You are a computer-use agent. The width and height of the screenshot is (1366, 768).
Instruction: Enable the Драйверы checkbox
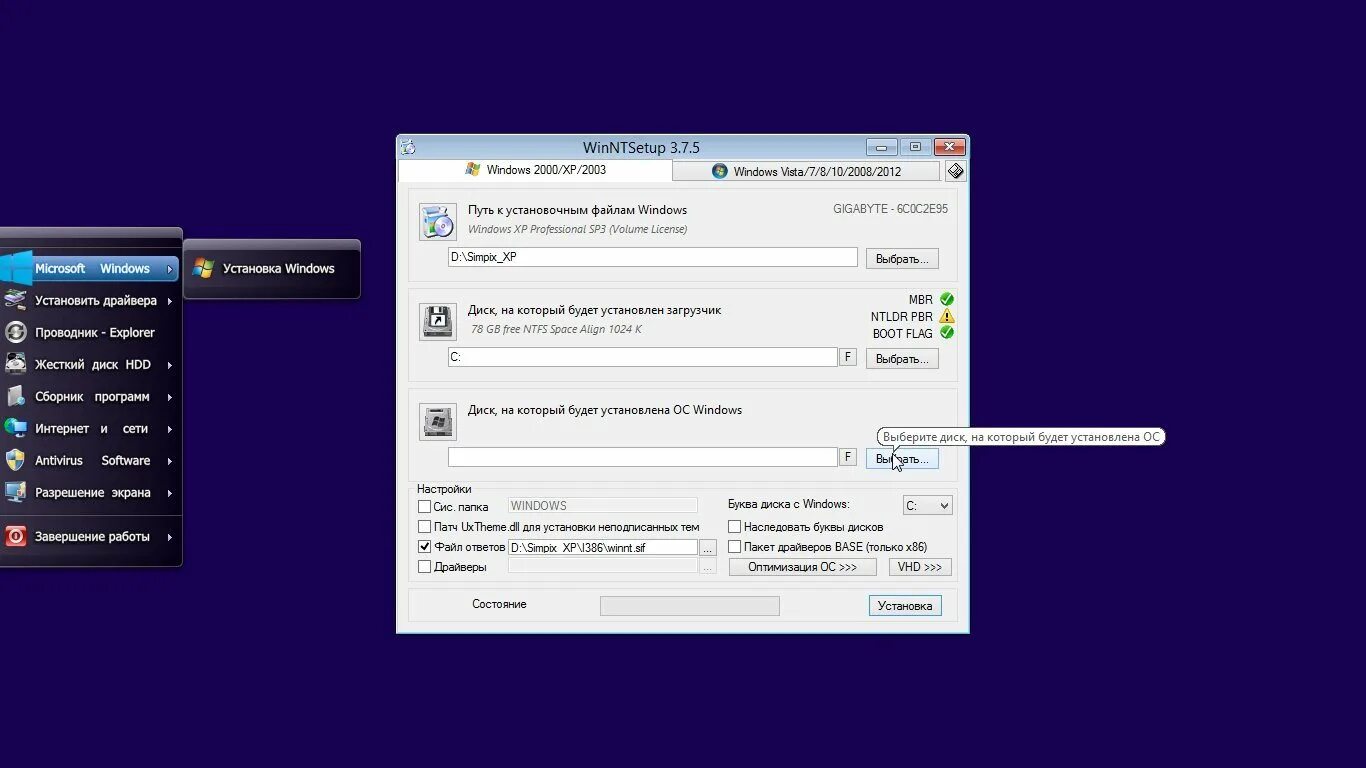pyautogui.click(x=424, y=567)
